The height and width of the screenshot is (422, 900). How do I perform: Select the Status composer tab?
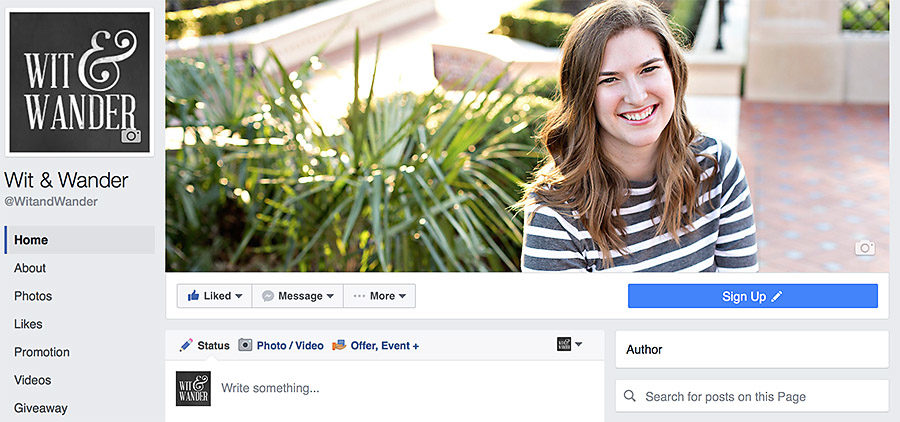(204, 345)
